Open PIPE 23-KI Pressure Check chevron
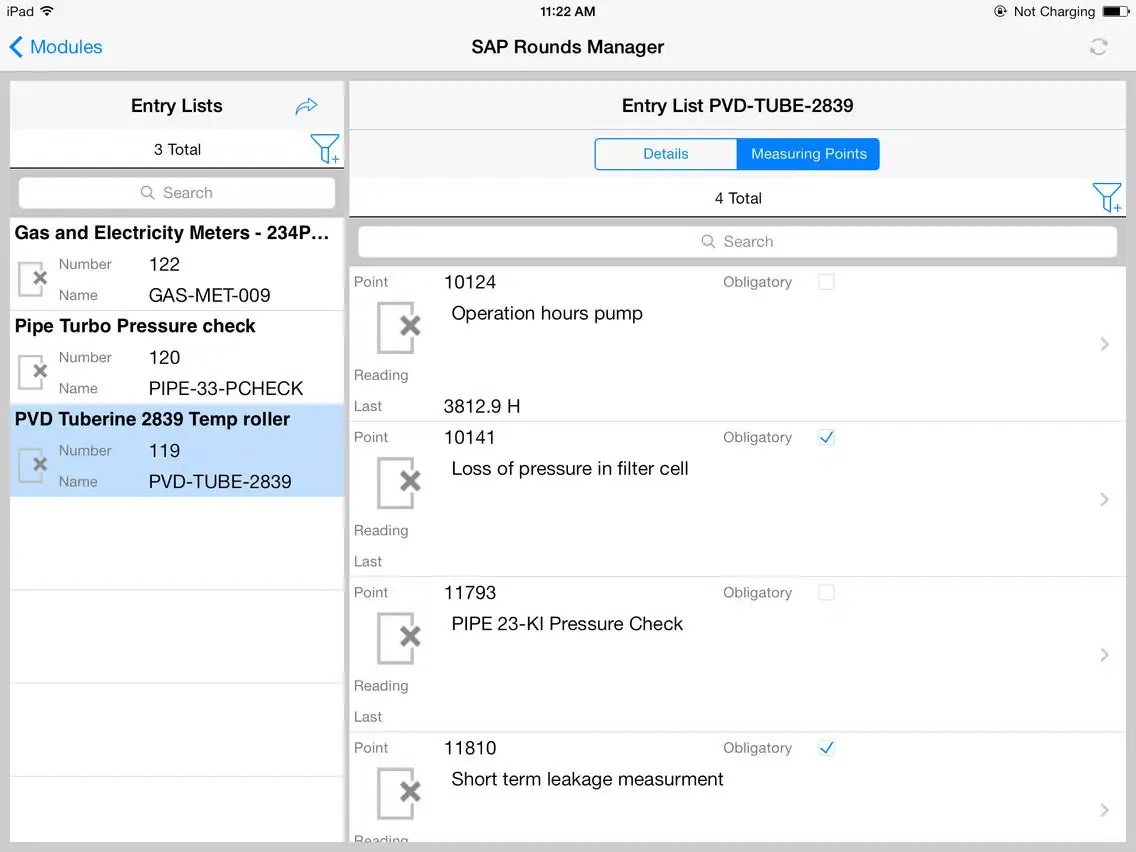 pyautogui.click(x=1104, y=655)
